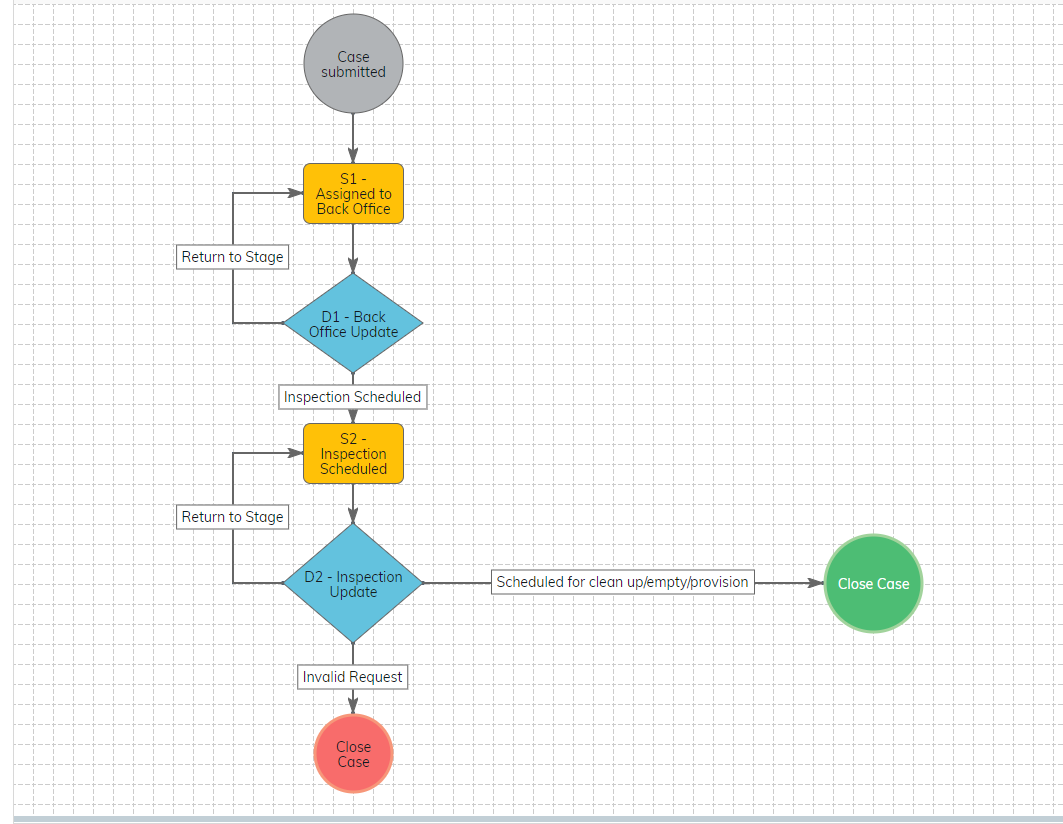Select the red Close Case end node
The height and width of the screenshot is (824, 1063).
(x=353, y=754)
